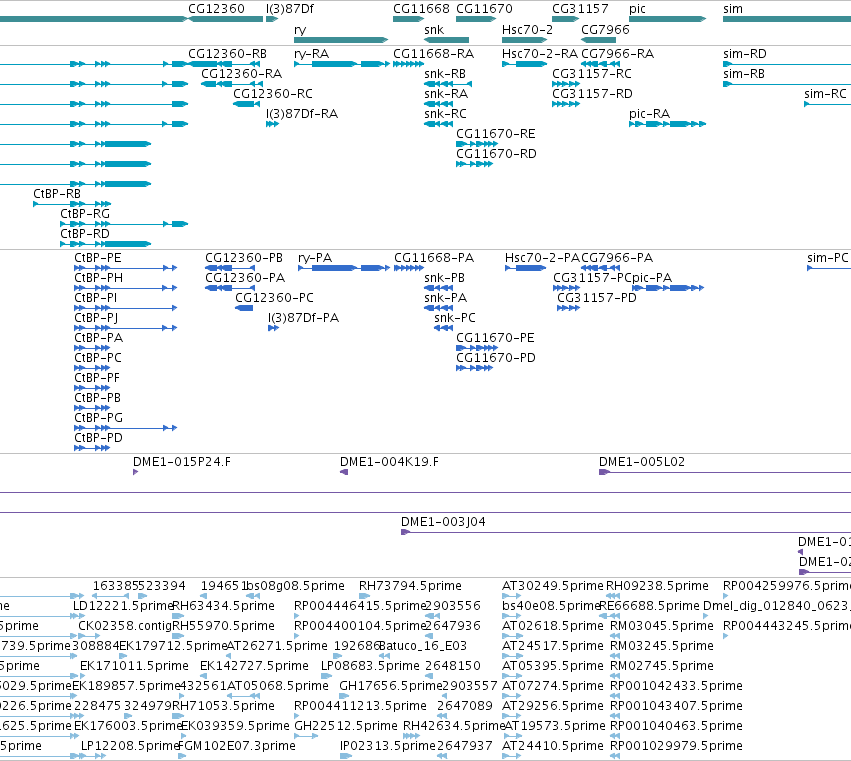This screenshot has width=851, height=761.
Task: Select the snk-RC transcript label
Action: [x=445, y=114]
